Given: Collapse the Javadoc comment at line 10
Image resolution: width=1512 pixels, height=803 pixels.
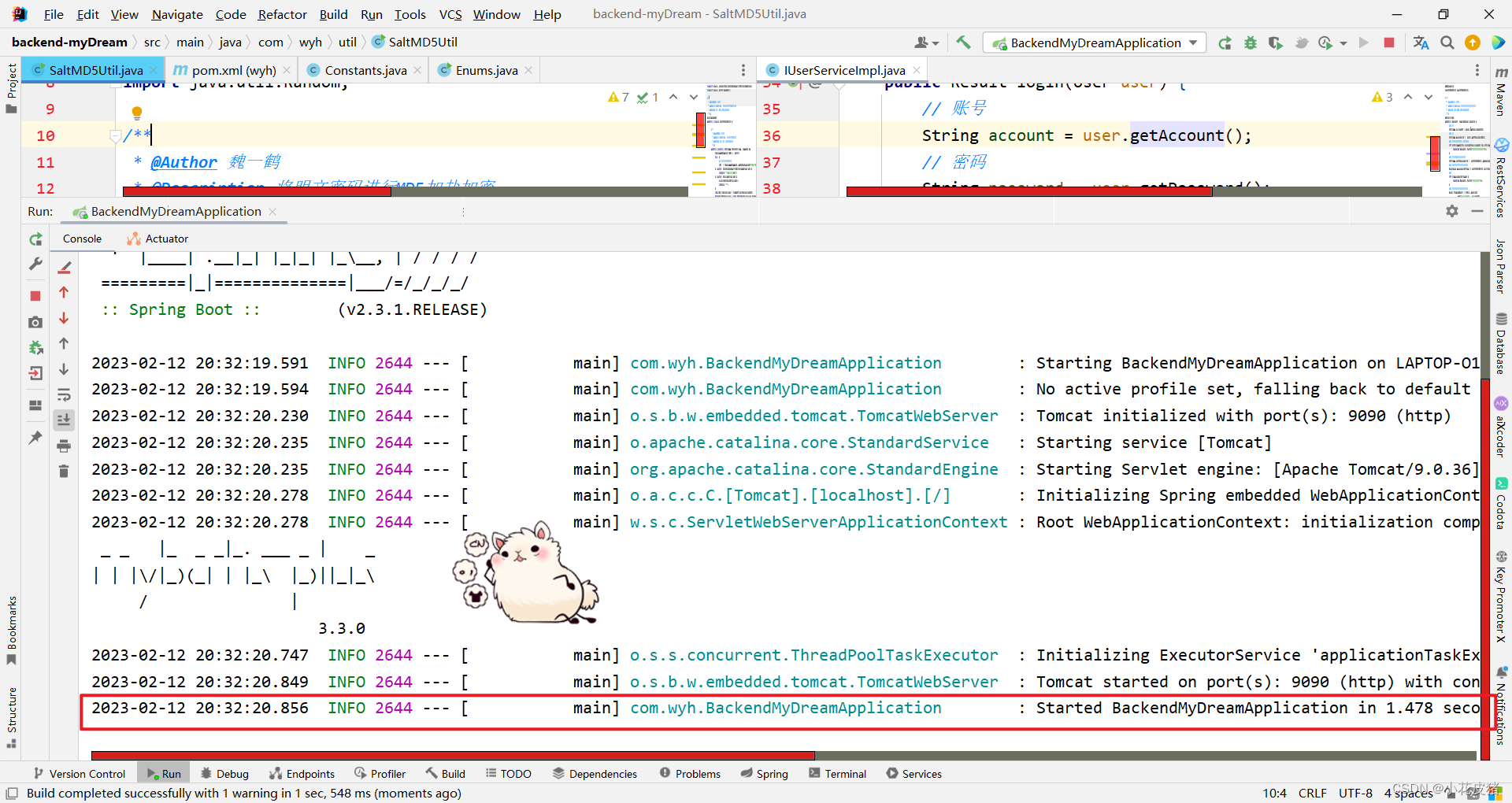Looking at the screenshot, I should 115,135.
